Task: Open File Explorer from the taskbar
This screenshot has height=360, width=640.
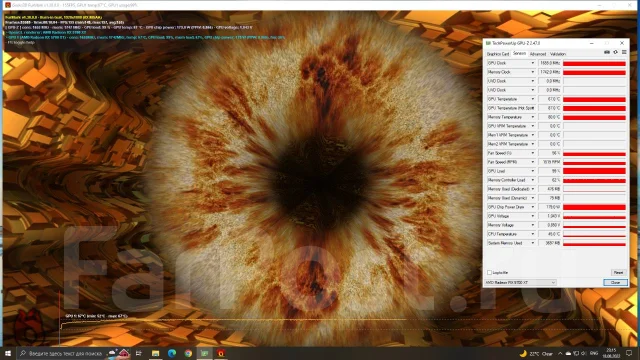Action: (156, 353)
